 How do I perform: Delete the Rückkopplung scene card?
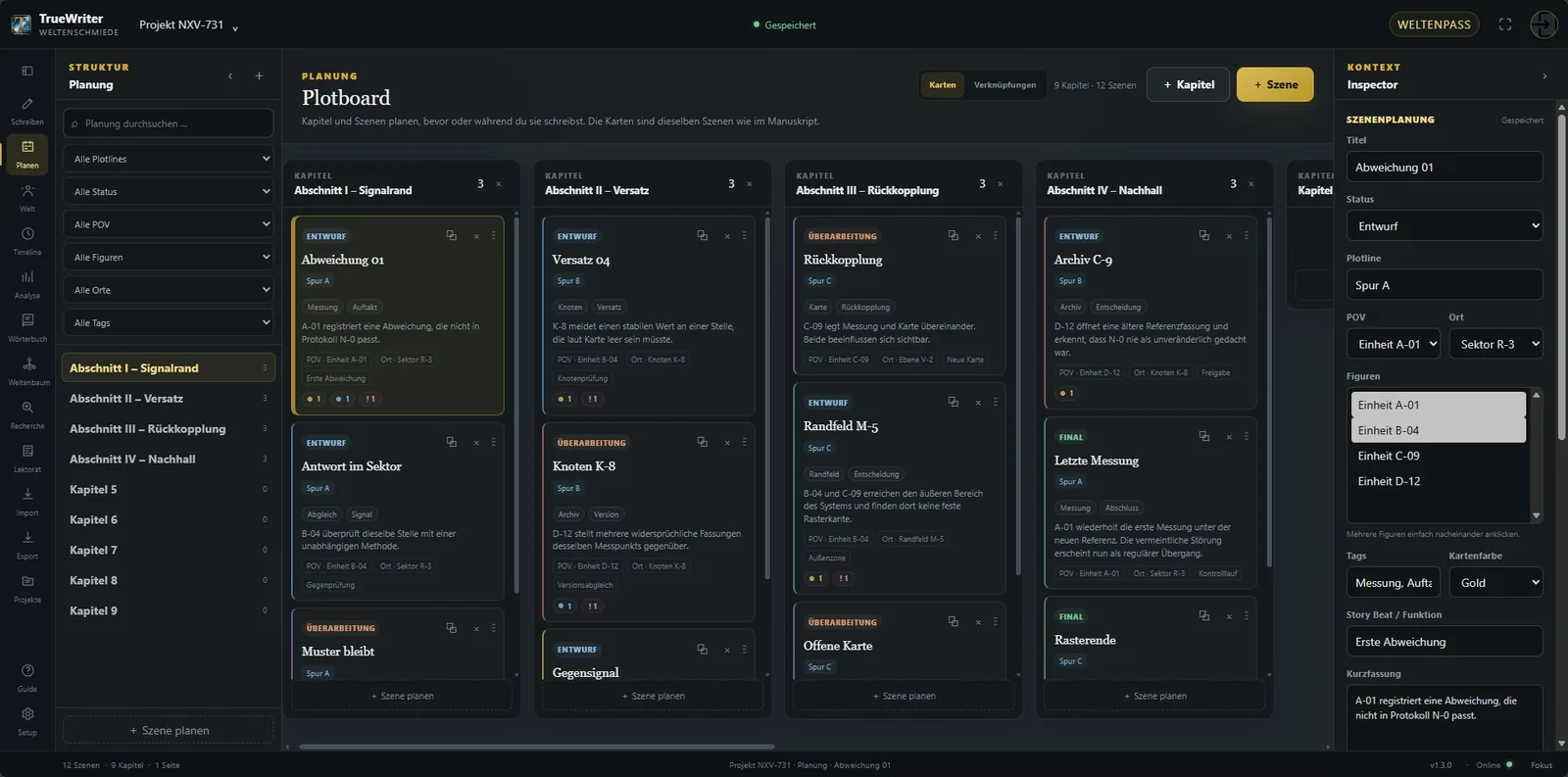point(978,235)
